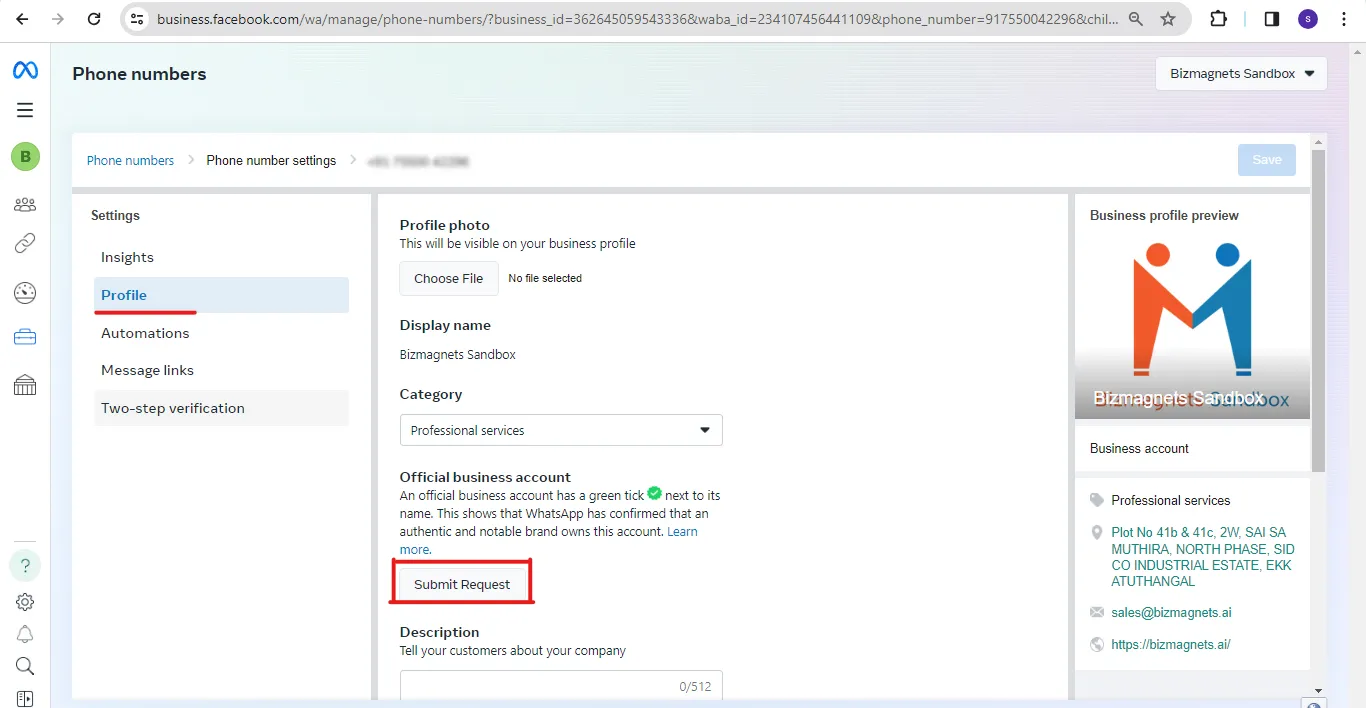
Task: Open https://bizmagnets.ai/ link in preview
Action: click(x=1171, y=645)
